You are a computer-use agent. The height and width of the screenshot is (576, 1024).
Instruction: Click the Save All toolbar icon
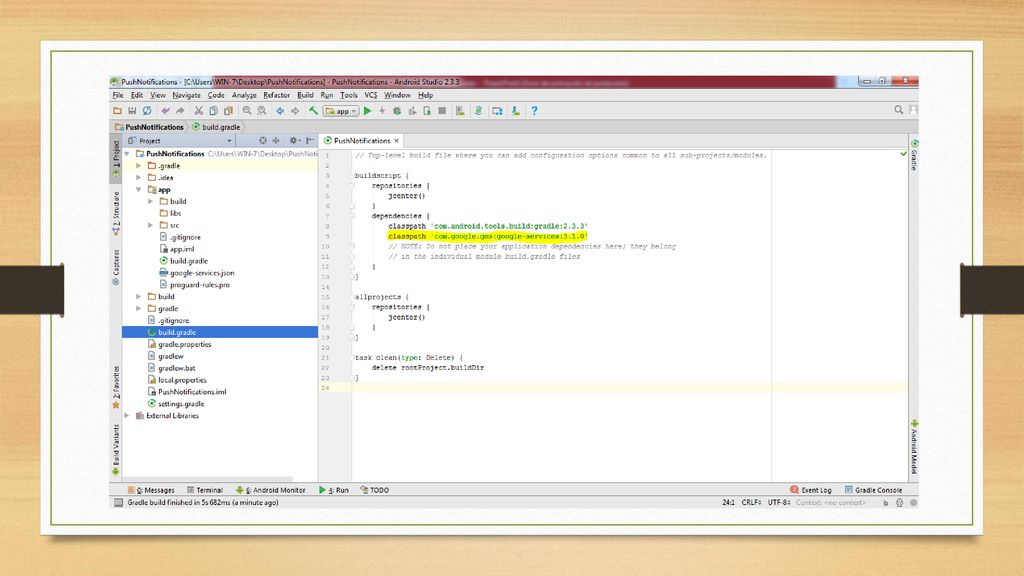click(x=132, y=111)
